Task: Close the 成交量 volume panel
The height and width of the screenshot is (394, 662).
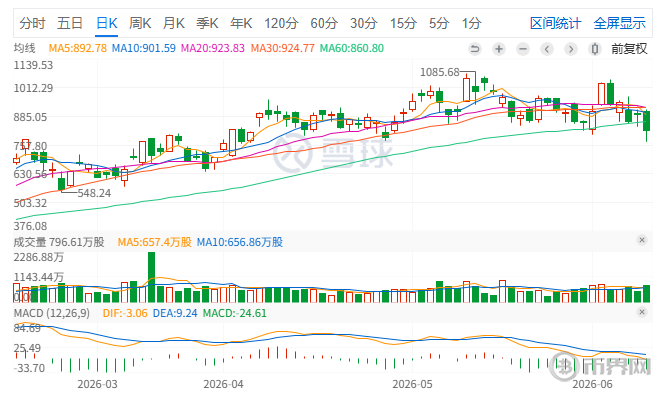Action: coord(642,240)
